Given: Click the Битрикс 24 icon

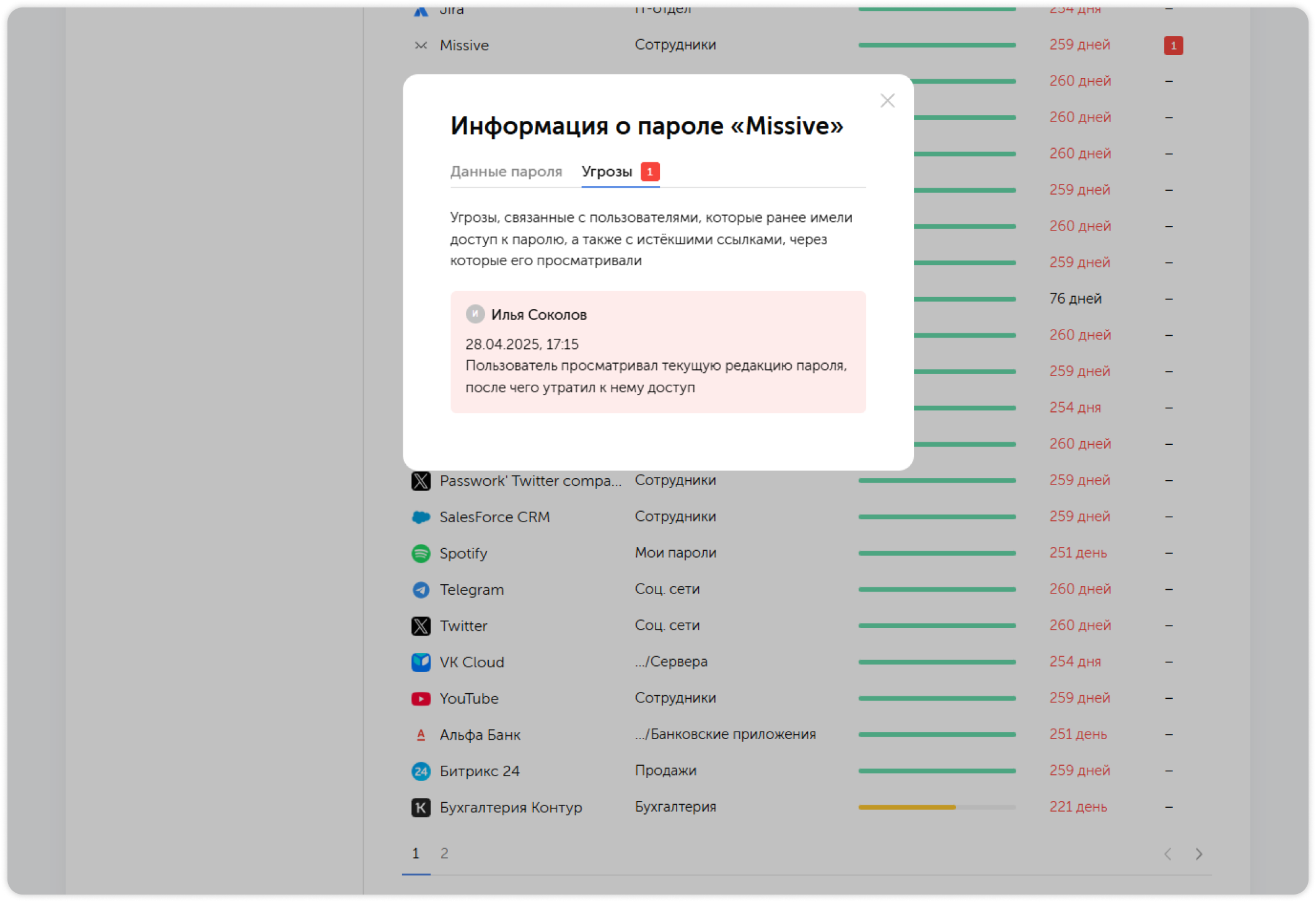Looking at the screenshot, I should click(x=421, y=771).
